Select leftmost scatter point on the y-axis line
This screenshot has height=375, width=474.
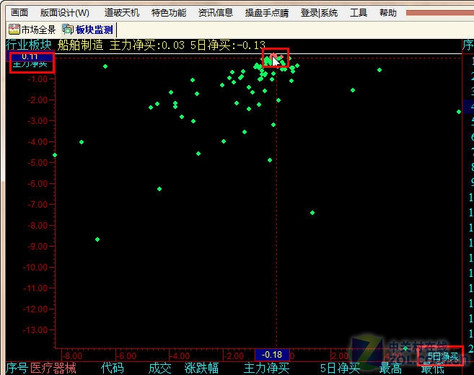(55, 155)
